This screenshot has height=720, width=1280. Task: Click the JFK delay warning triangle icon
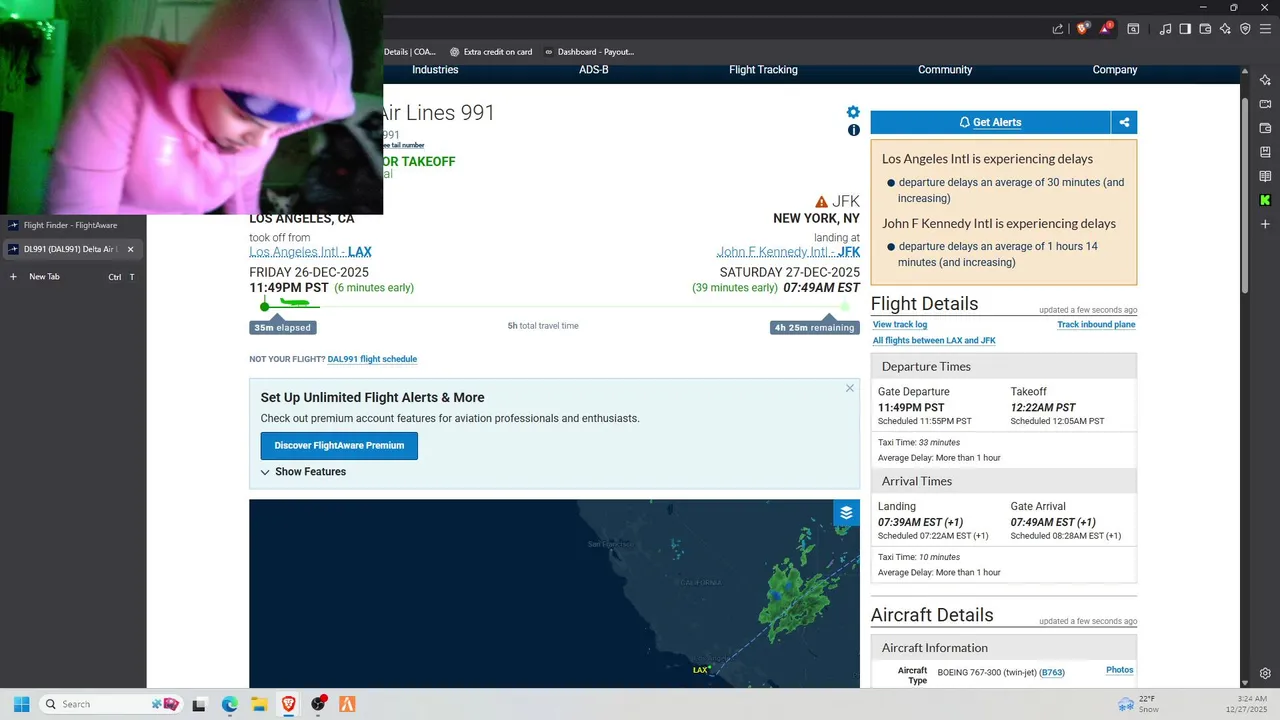821,201
